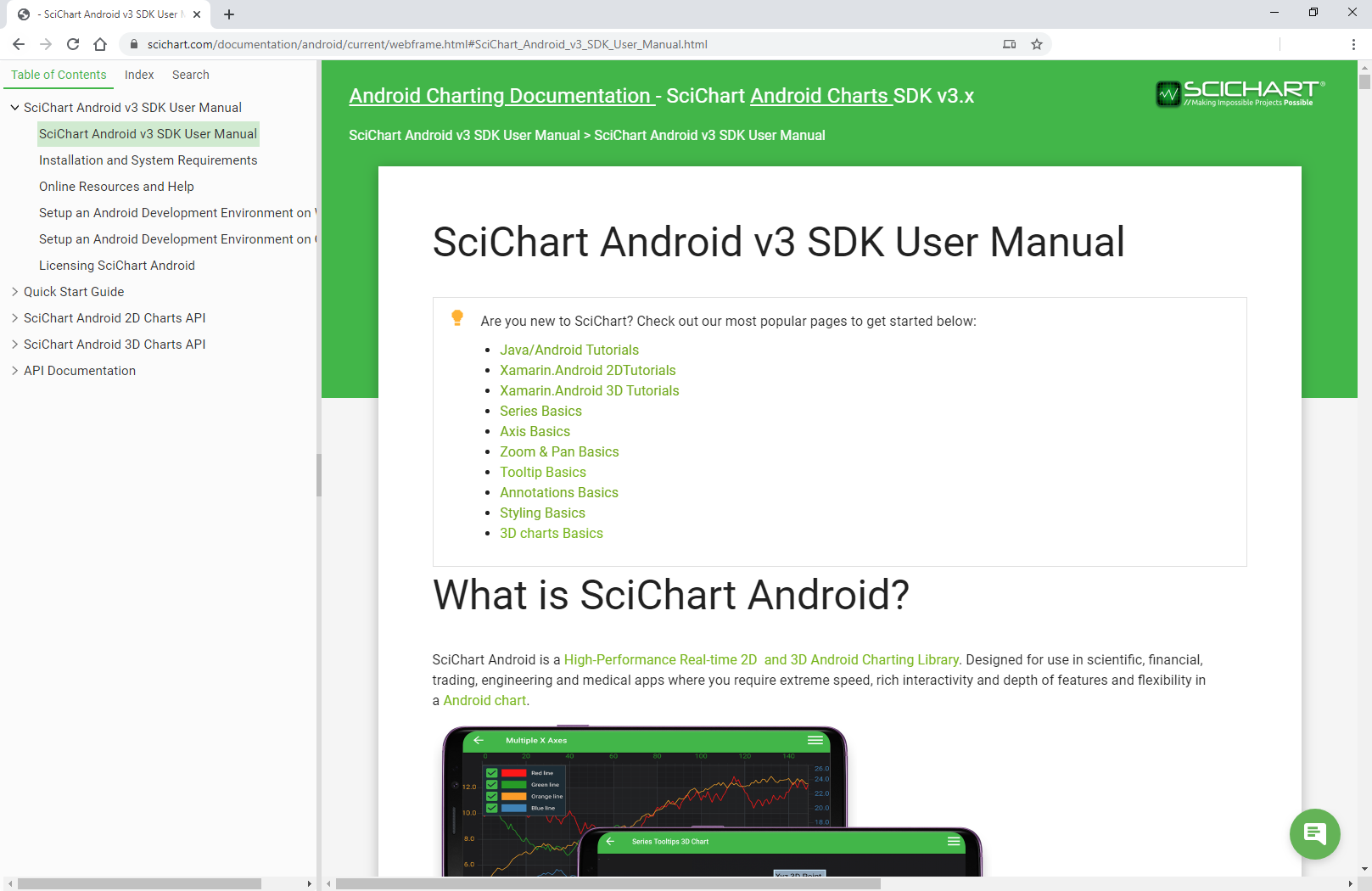
Task: Click the SciChart logo
Action: pyautogui.click(x=1240, y=93)
